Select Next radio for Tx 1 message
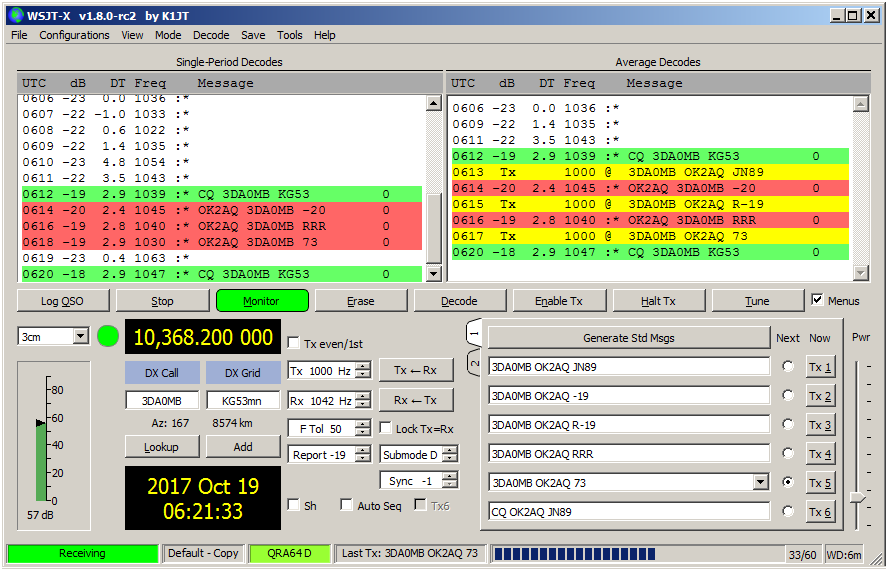888x571 pixels. (787, 367)
